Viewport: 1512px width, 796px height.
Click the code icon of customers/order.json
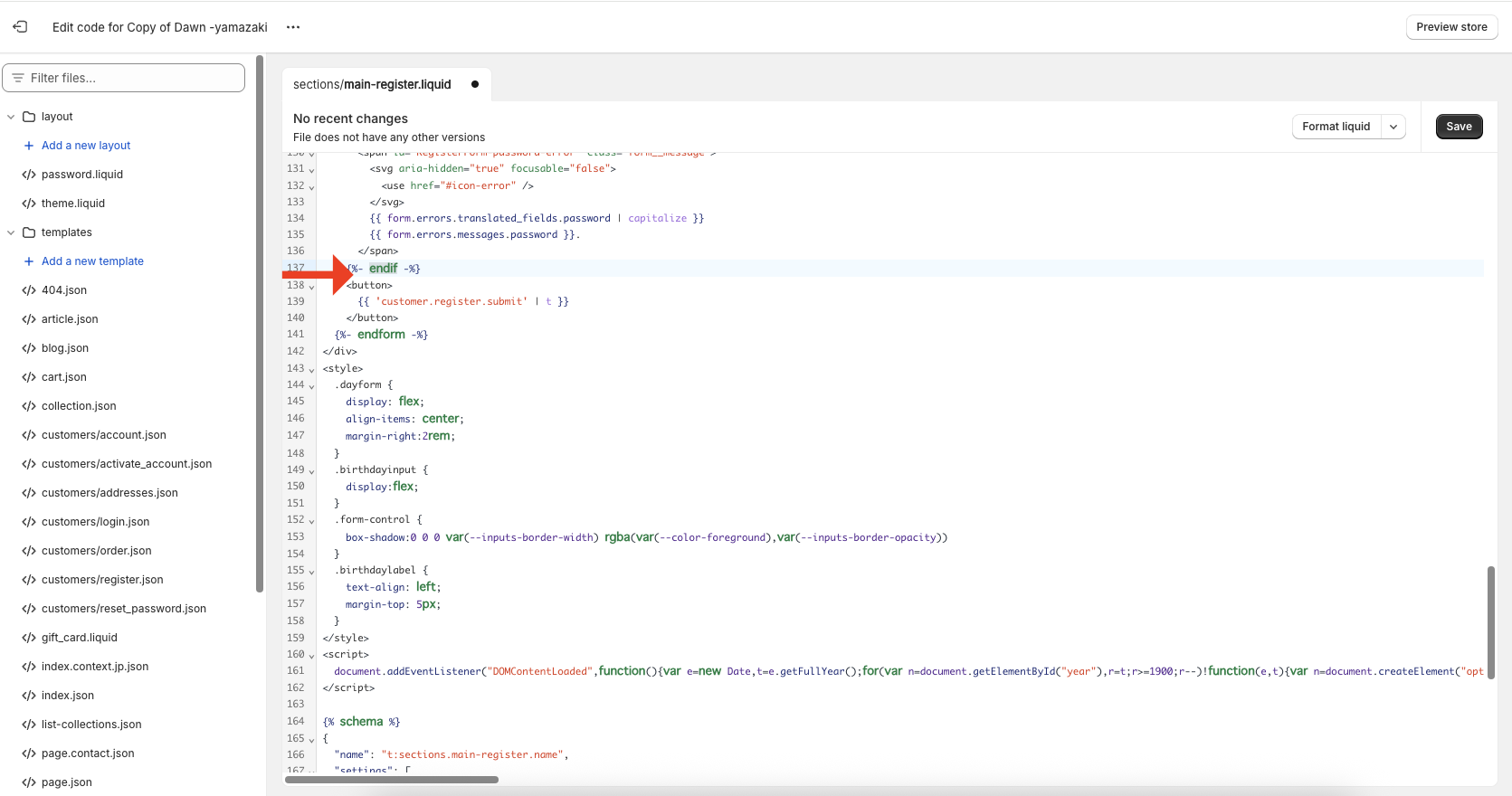tap(29, 551)
